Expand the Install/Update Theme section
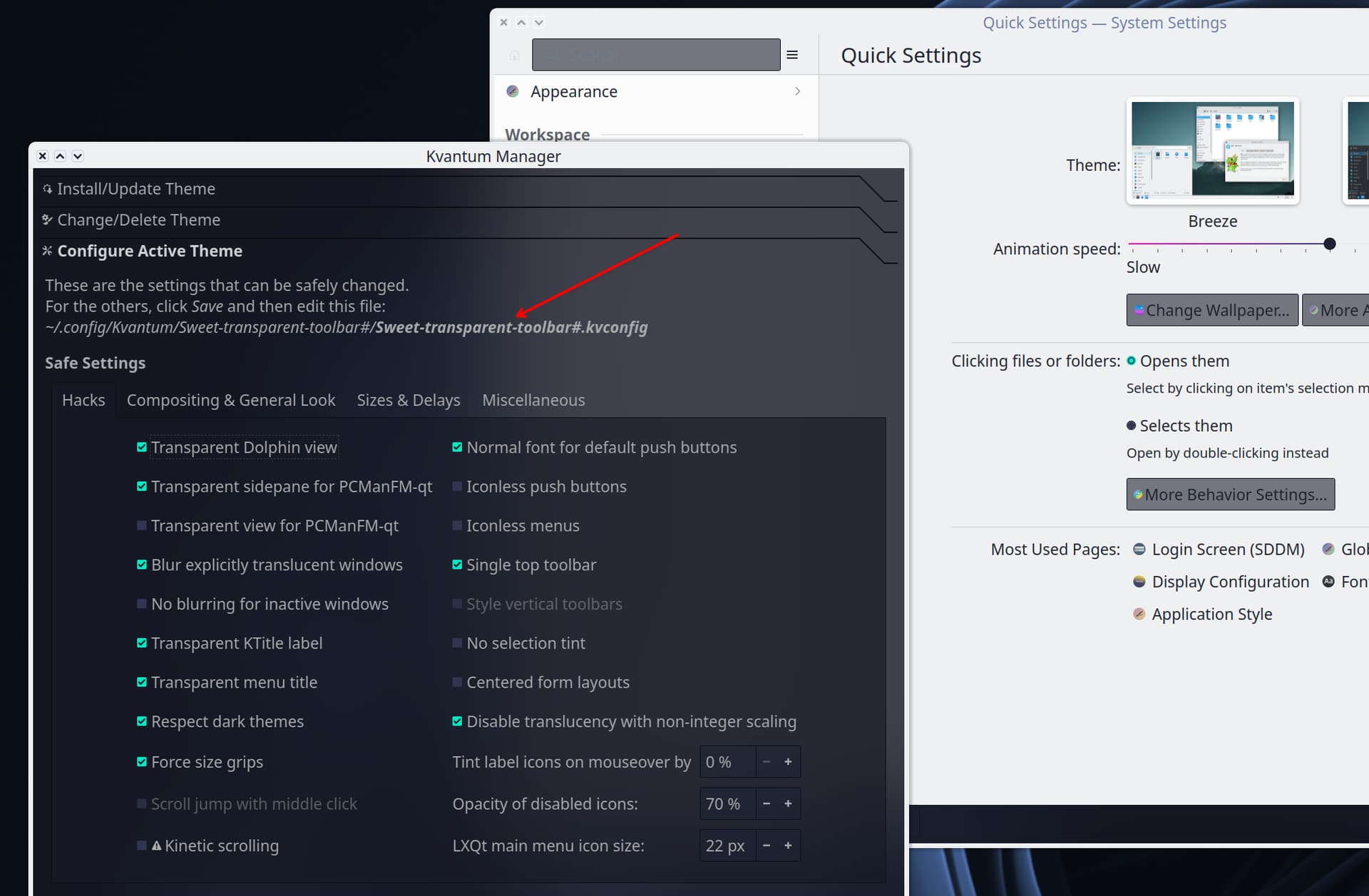 coord(469,189)
